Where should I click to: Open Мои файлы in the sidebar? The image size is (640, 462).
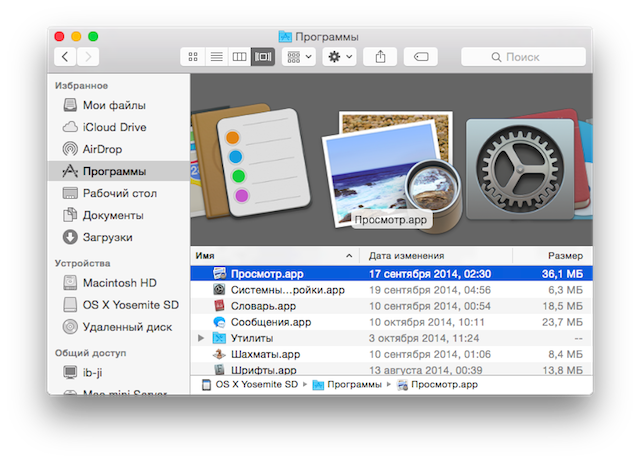click(x=118, y=105)
